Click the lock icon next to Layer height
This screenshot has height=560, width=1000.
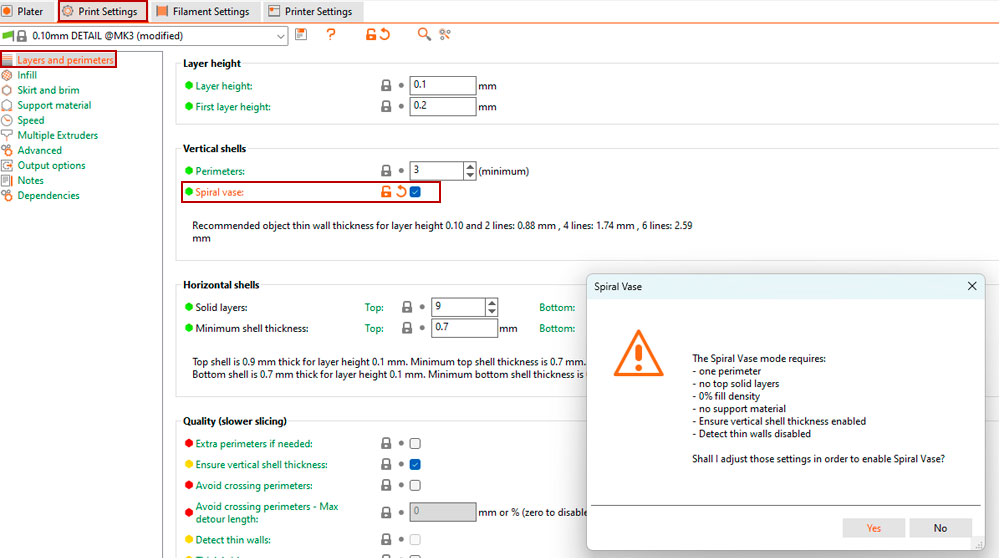pos(386,86)
